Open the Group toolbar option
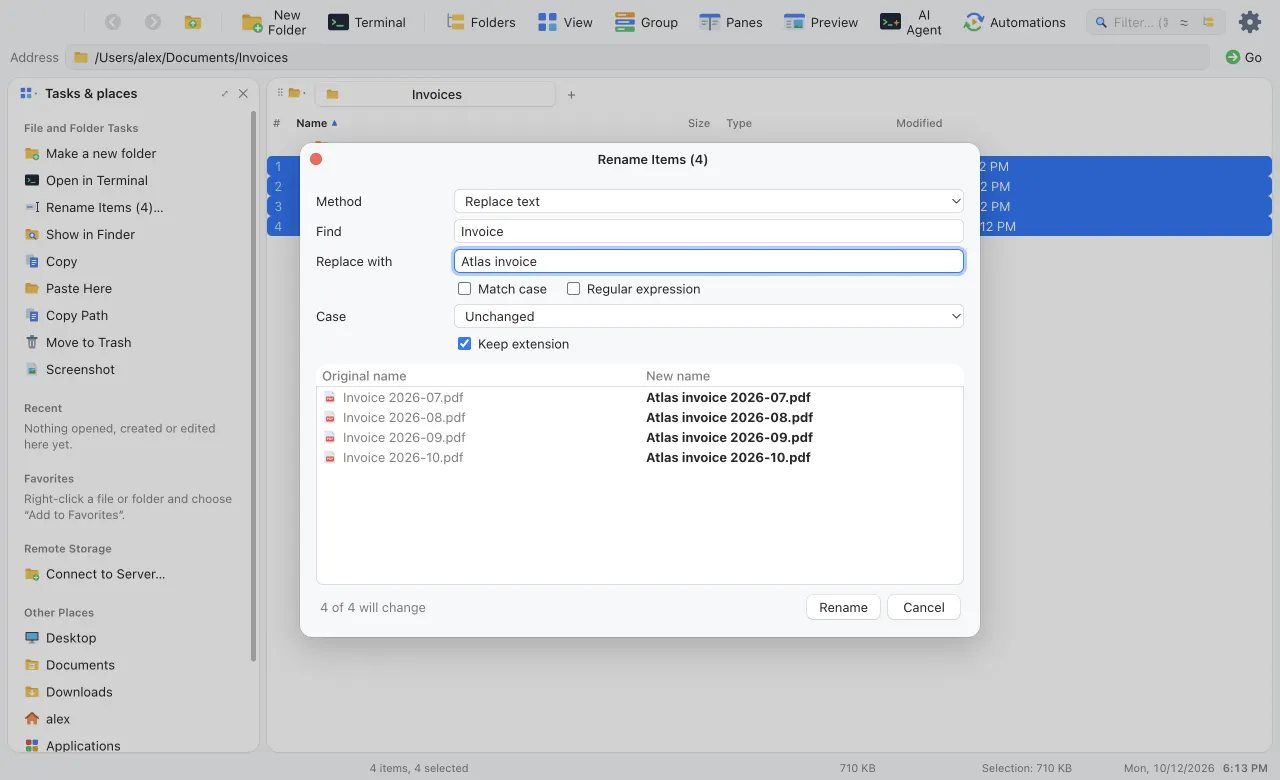Screen dimensions: 1280x780 (x=646, y=22)
